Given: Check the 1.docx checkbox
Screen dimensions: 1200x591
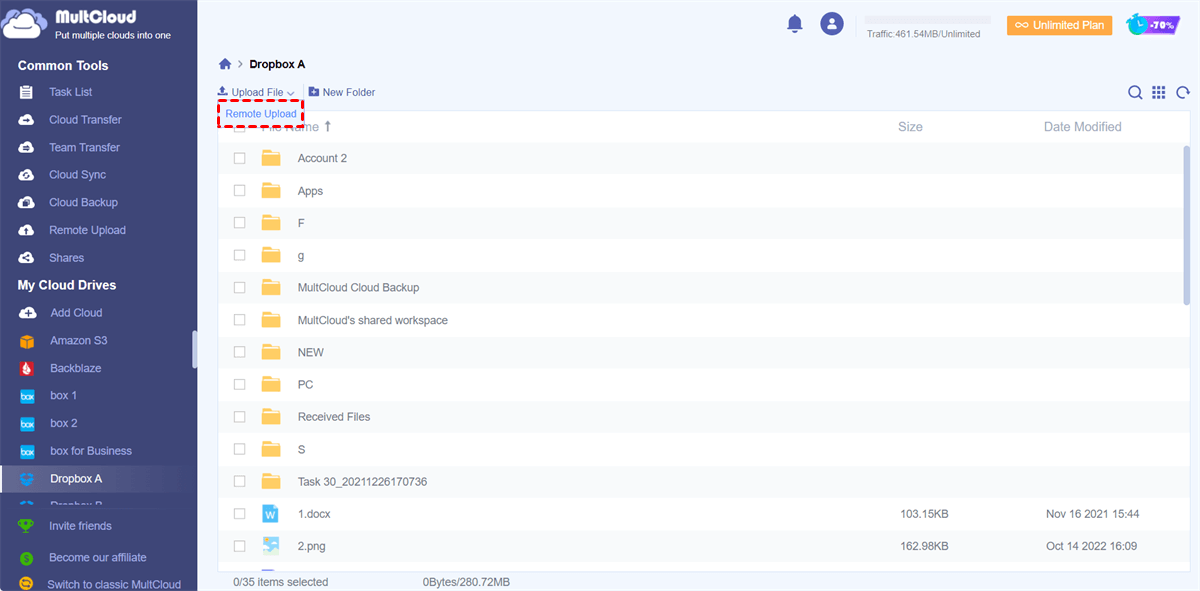Looking at the screenshot, I should (239, 514).
